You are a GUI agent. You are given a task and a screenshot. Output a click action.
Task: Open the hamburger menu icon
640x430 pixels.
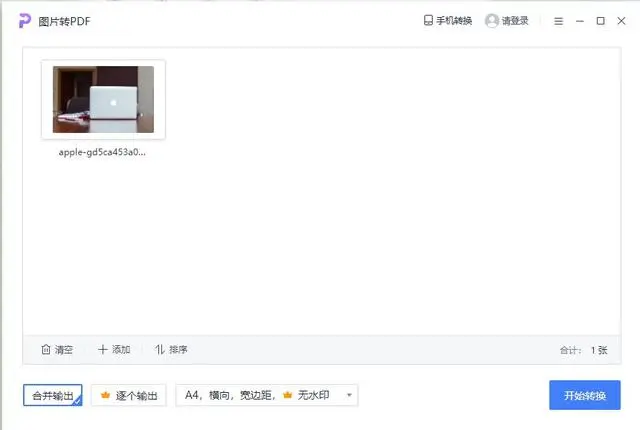tap(558, 21)
